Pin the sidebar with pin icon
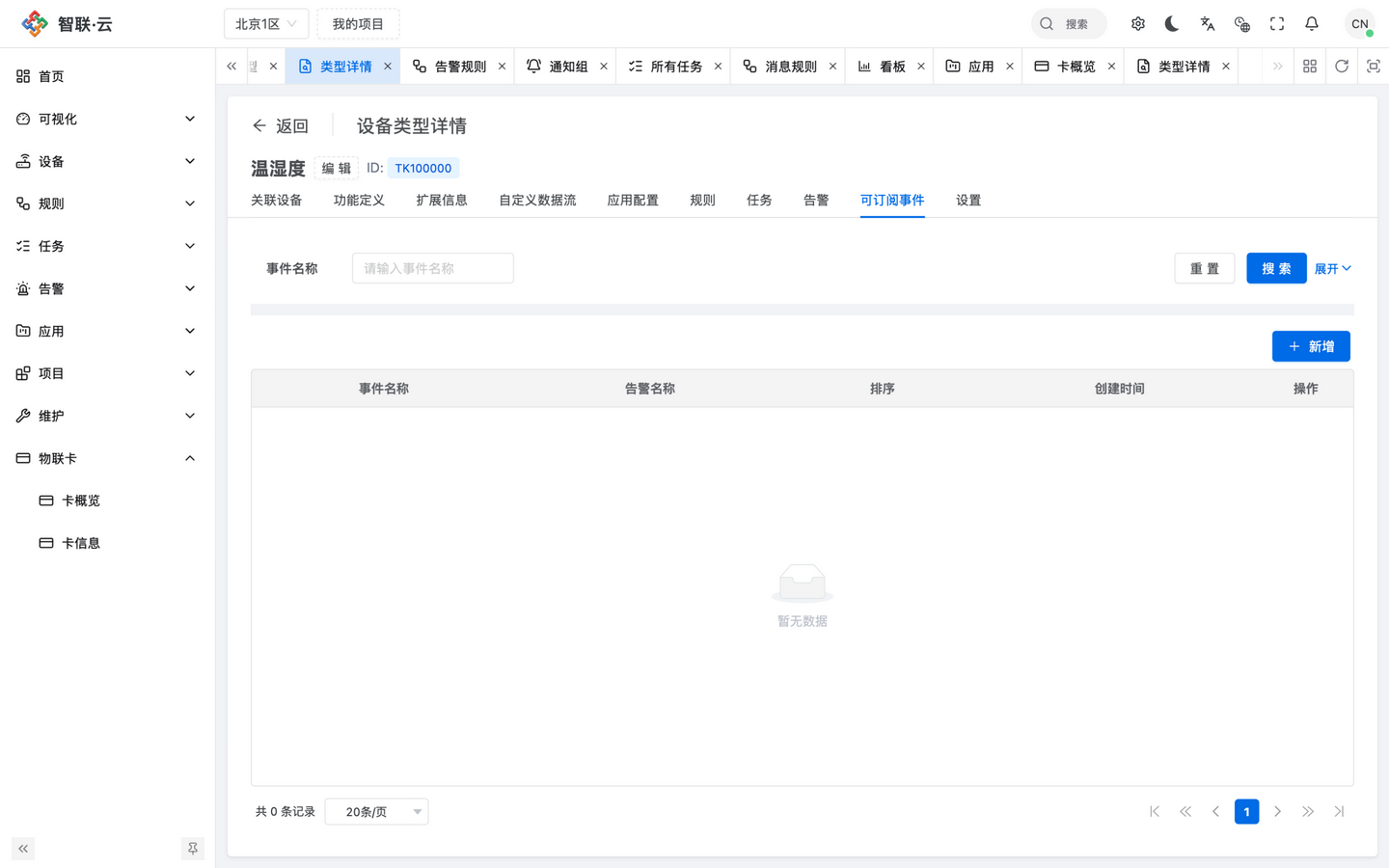1389x868 pixels. coord(193,849)
